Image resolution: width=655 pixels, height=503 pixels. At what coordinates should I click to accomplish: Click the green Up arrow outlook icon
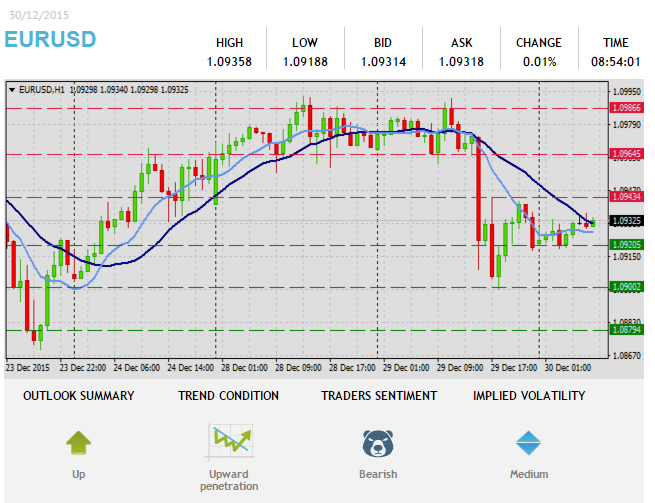click(79, 443)
